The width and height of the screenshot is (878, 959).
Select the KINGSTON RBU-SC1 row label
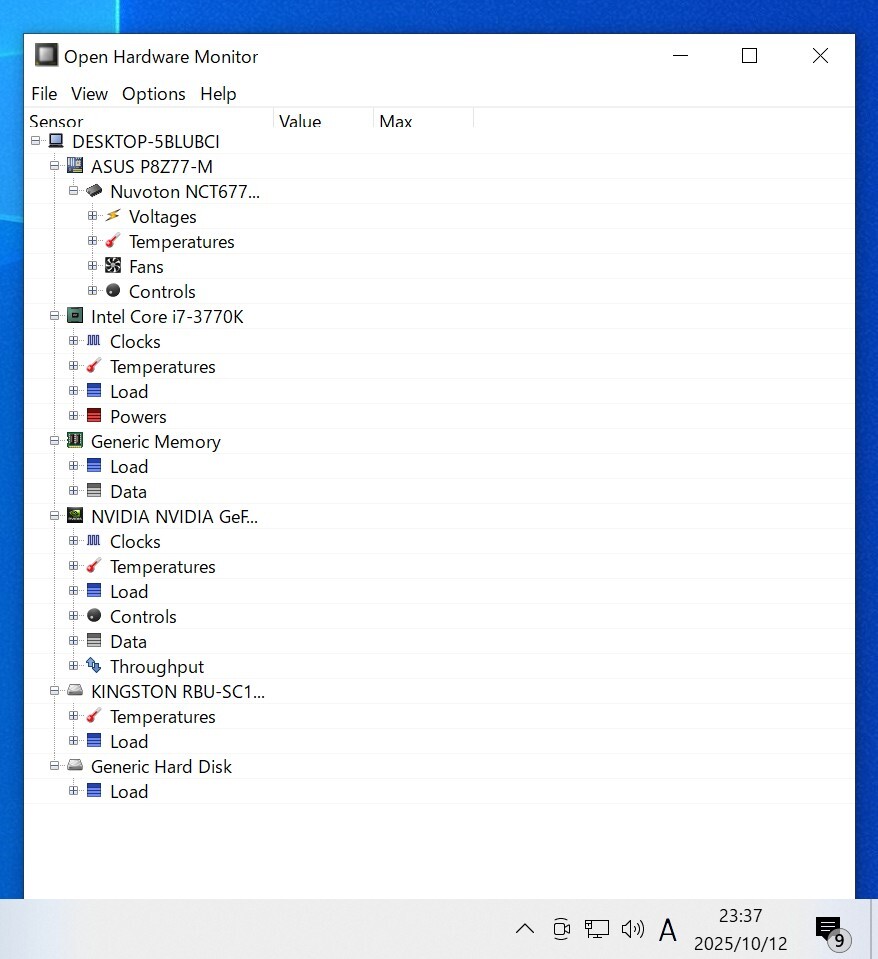point(178,691)
